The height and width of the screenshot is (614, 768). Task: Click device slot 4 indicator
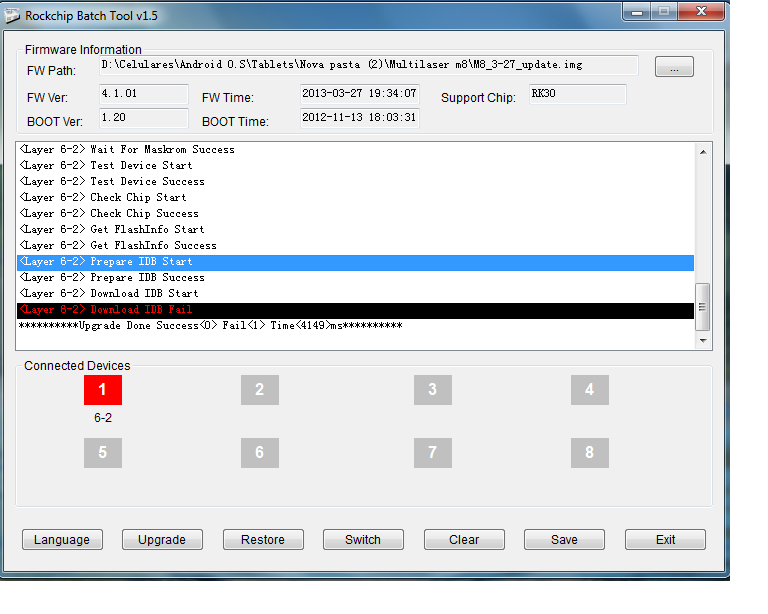(x=589, y=390)
